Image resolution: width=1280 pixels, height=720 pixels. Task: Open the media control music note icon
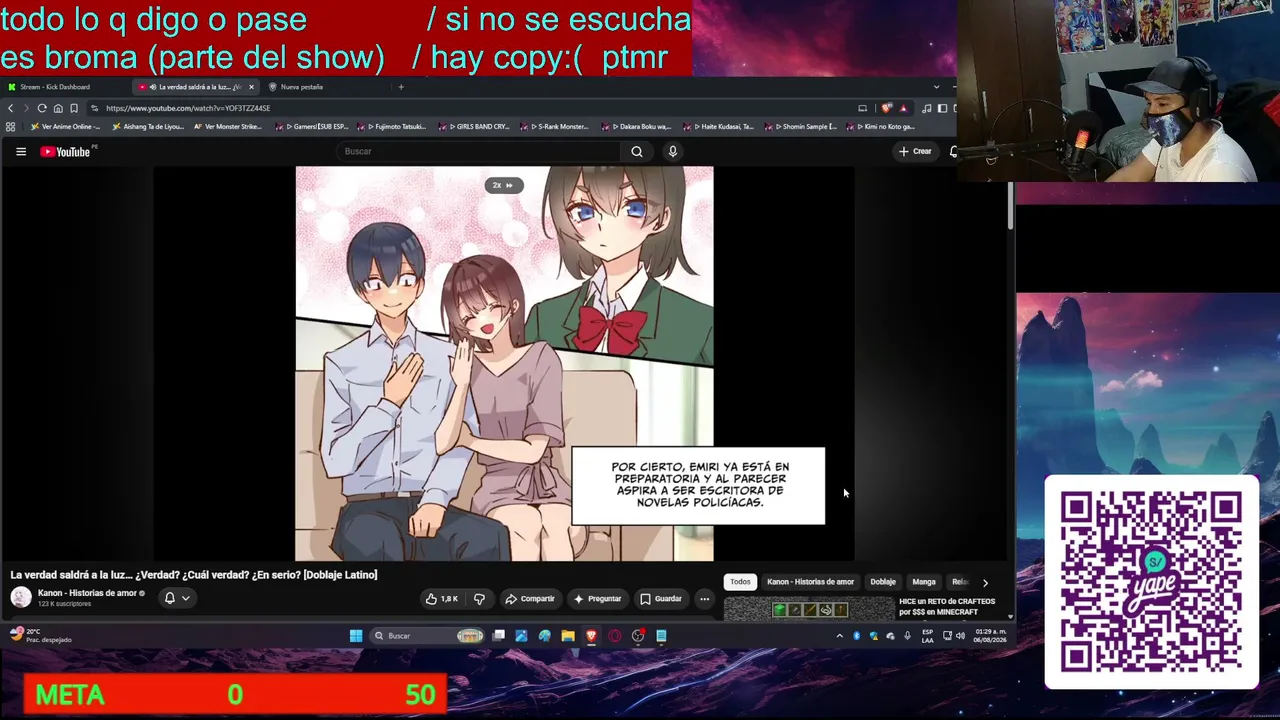(927, 108)
